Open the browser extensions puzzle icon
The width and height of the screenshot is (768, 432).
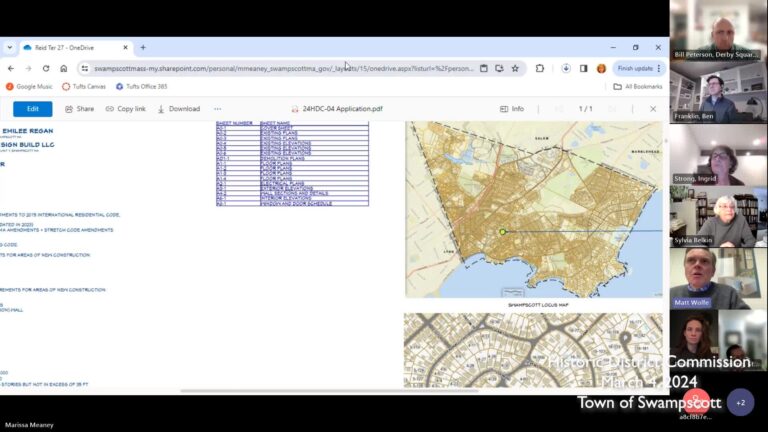click(x=540, y=68)
